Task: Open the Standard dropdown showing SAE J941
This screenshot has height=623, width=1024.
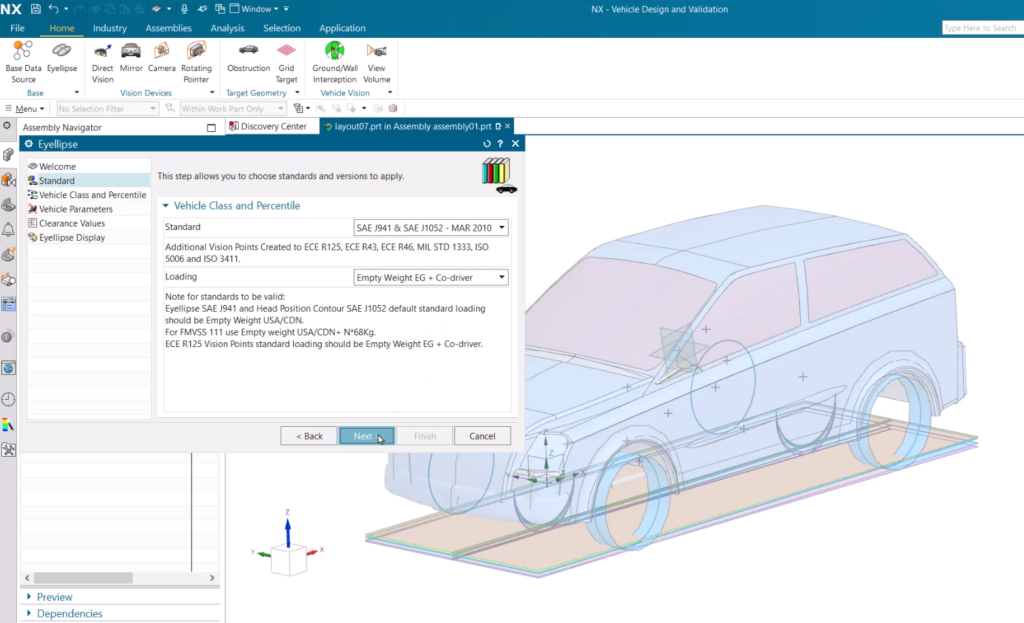Action: click(501, 227)
